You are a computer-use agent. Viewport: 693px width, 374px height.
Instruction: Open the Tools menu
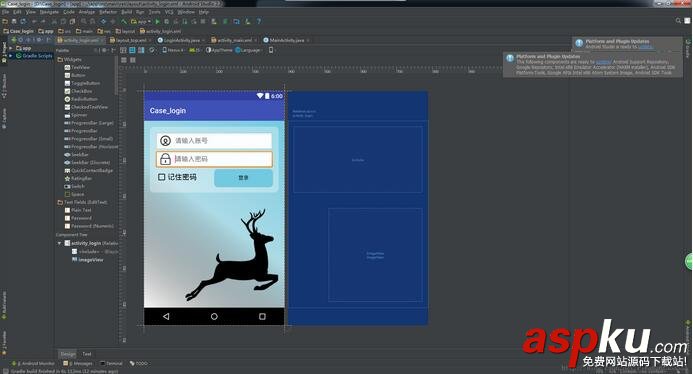point(155,12)
